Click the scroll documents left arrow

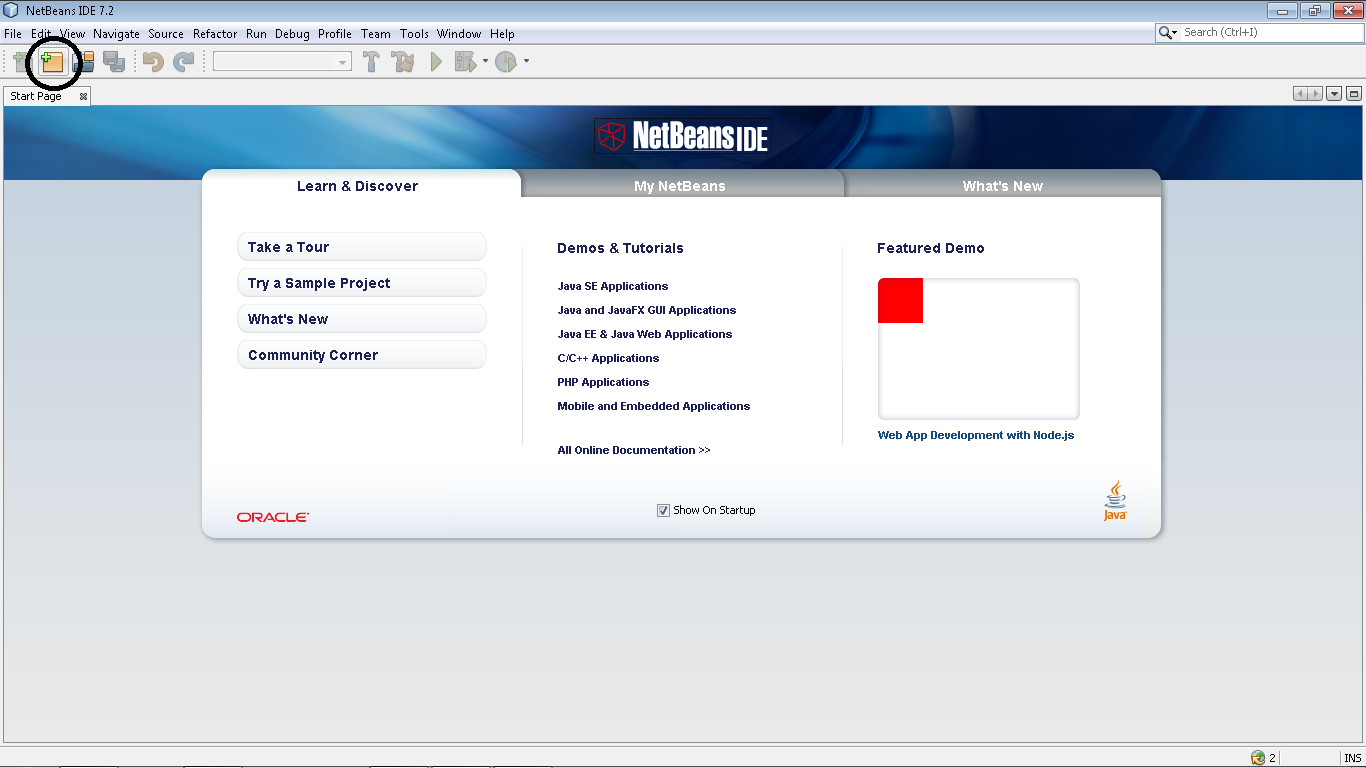1301,94
